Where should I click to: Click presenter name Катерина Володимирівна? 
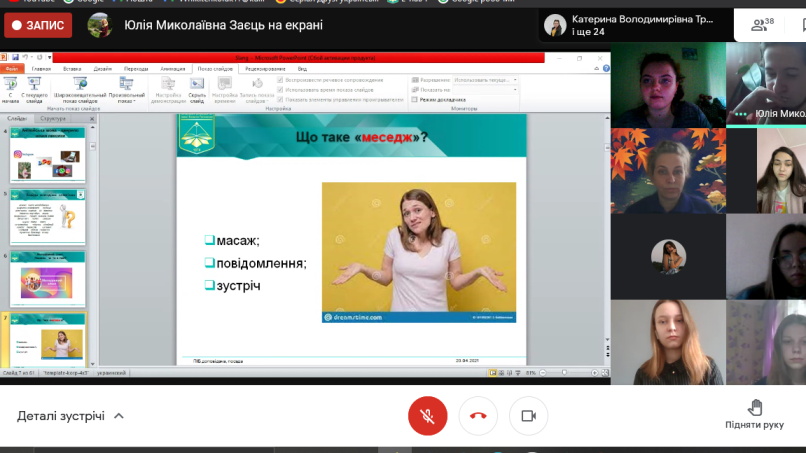(x=642, y=19)
